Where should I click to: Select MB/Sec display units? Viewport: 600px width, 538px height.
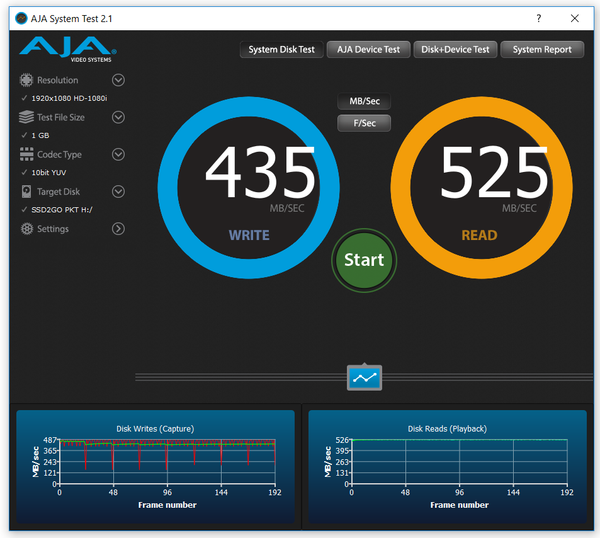tap(364, 101)
